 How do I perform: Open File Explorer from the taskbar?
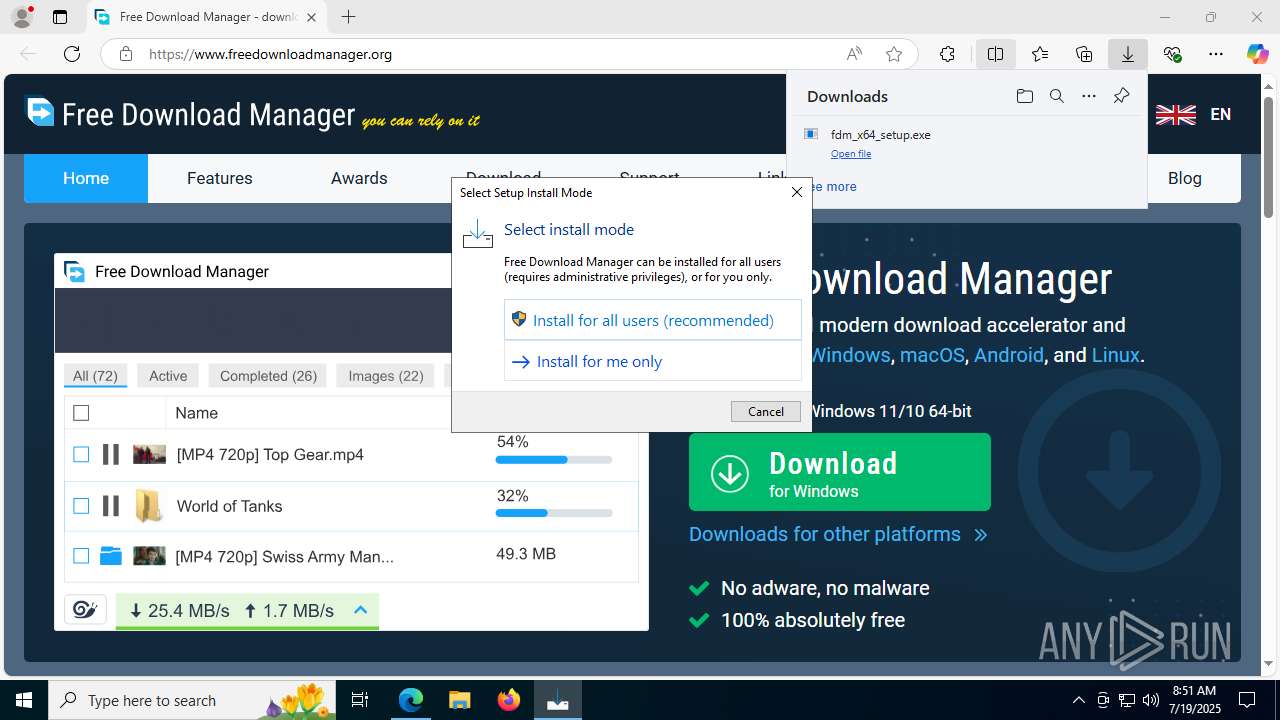pos(459,700)
